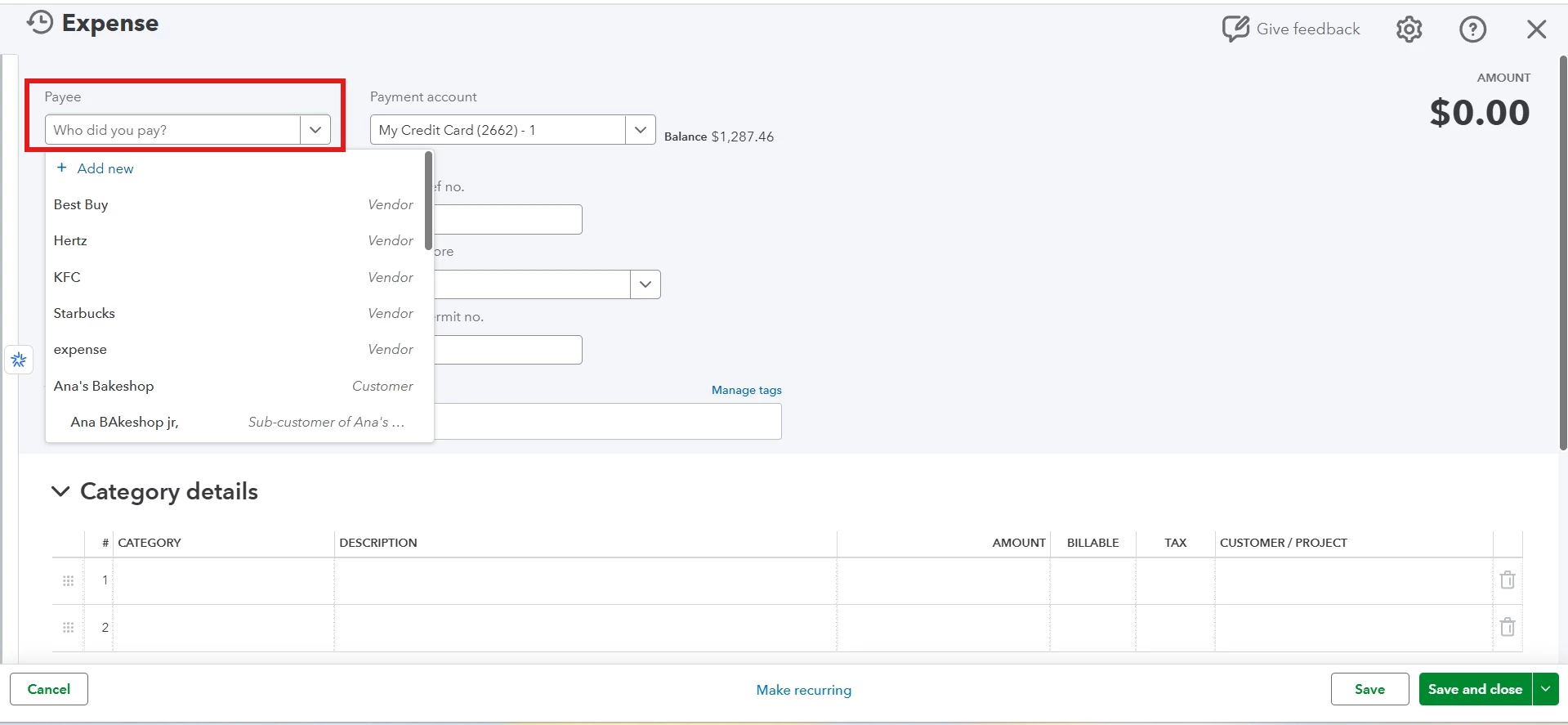This screenshot has height=725, width=1568.
Task: Click the $0.00 amount total
Action: [x=1480, y=113]
